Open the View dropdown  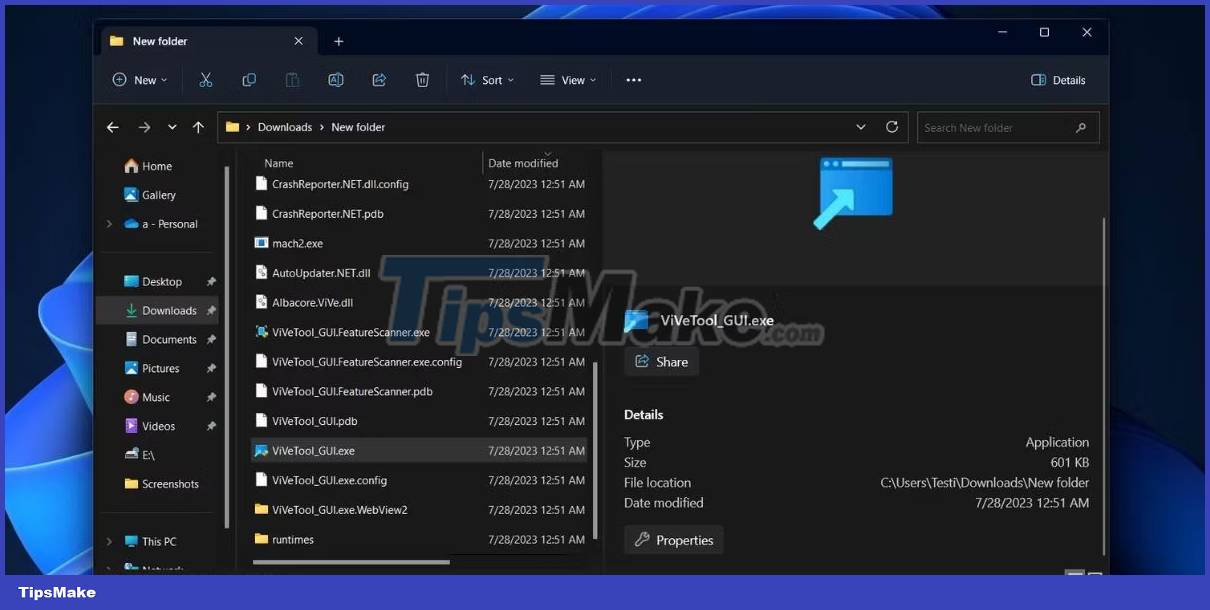point(567,80)
